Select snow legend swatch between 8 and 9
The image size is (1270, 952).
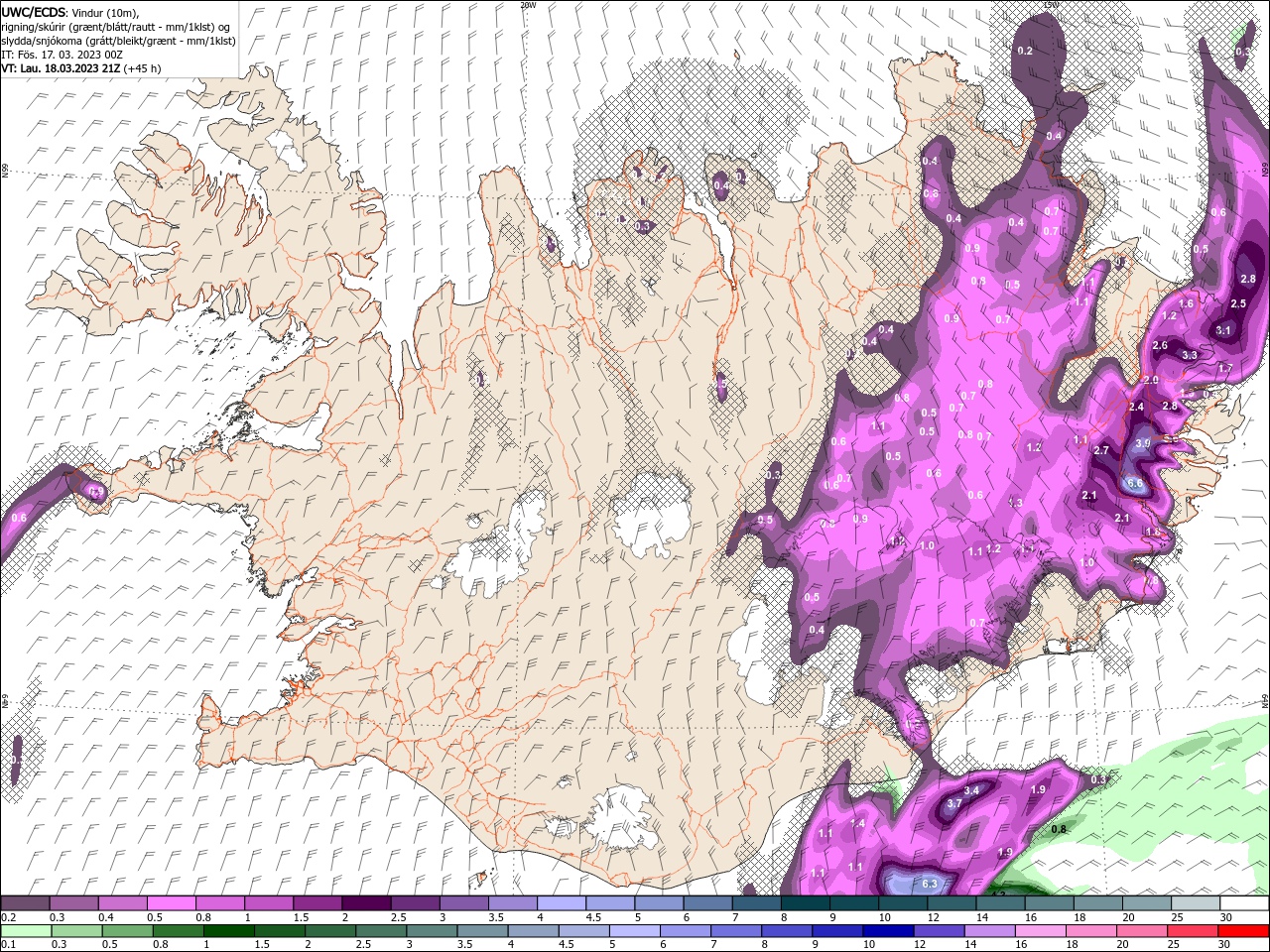click(x=805, y=903)
